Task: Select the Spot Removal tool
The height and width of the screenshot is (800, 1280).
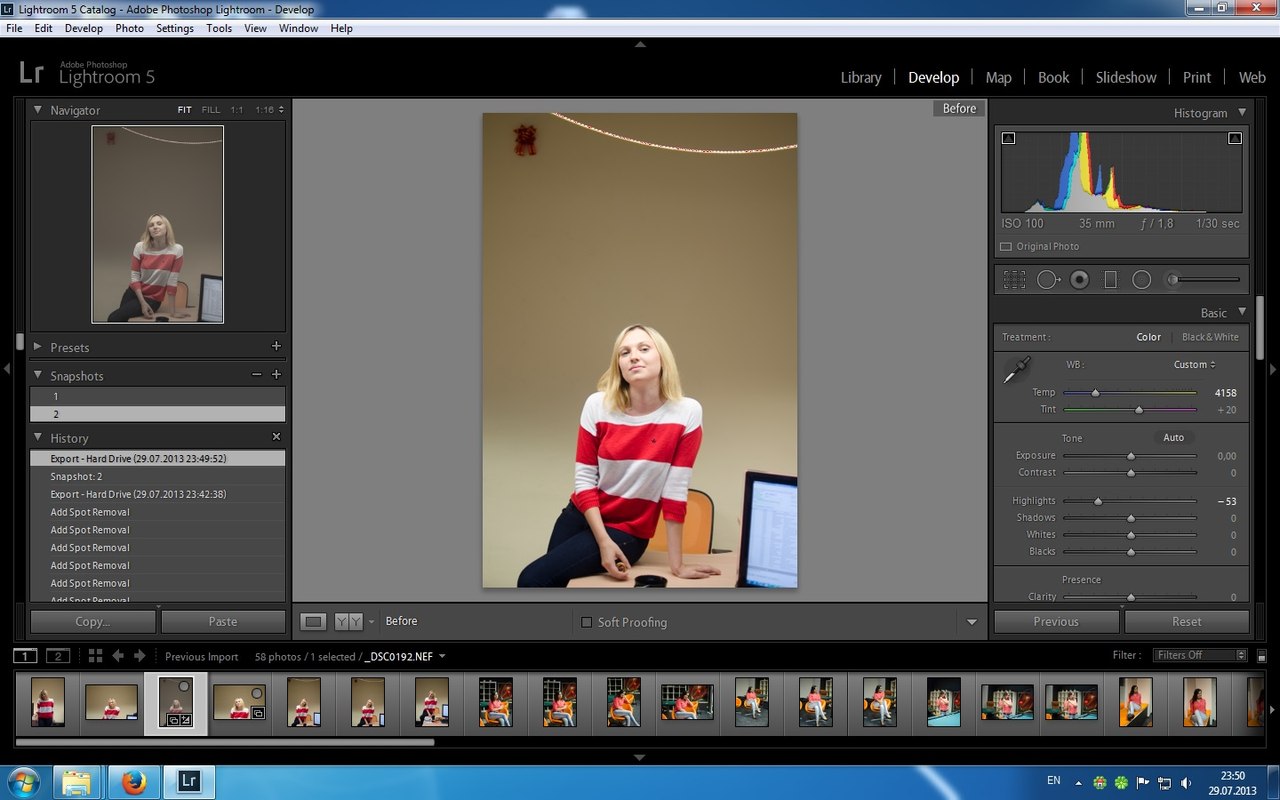Action: pos(1047,280)
